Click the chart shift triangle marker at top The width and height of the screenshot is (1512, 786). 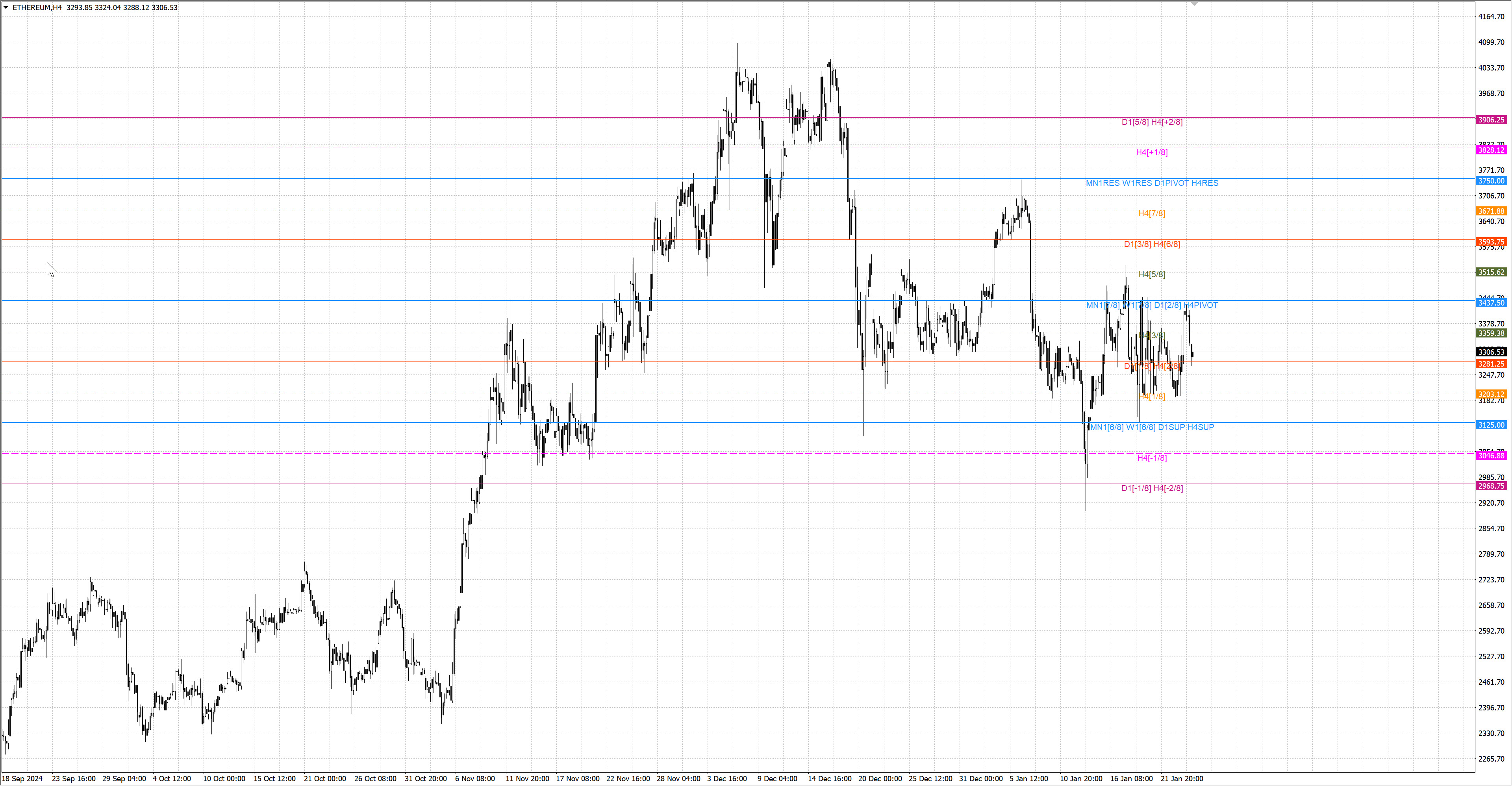pyautogui.click(x=1194, y=4)
